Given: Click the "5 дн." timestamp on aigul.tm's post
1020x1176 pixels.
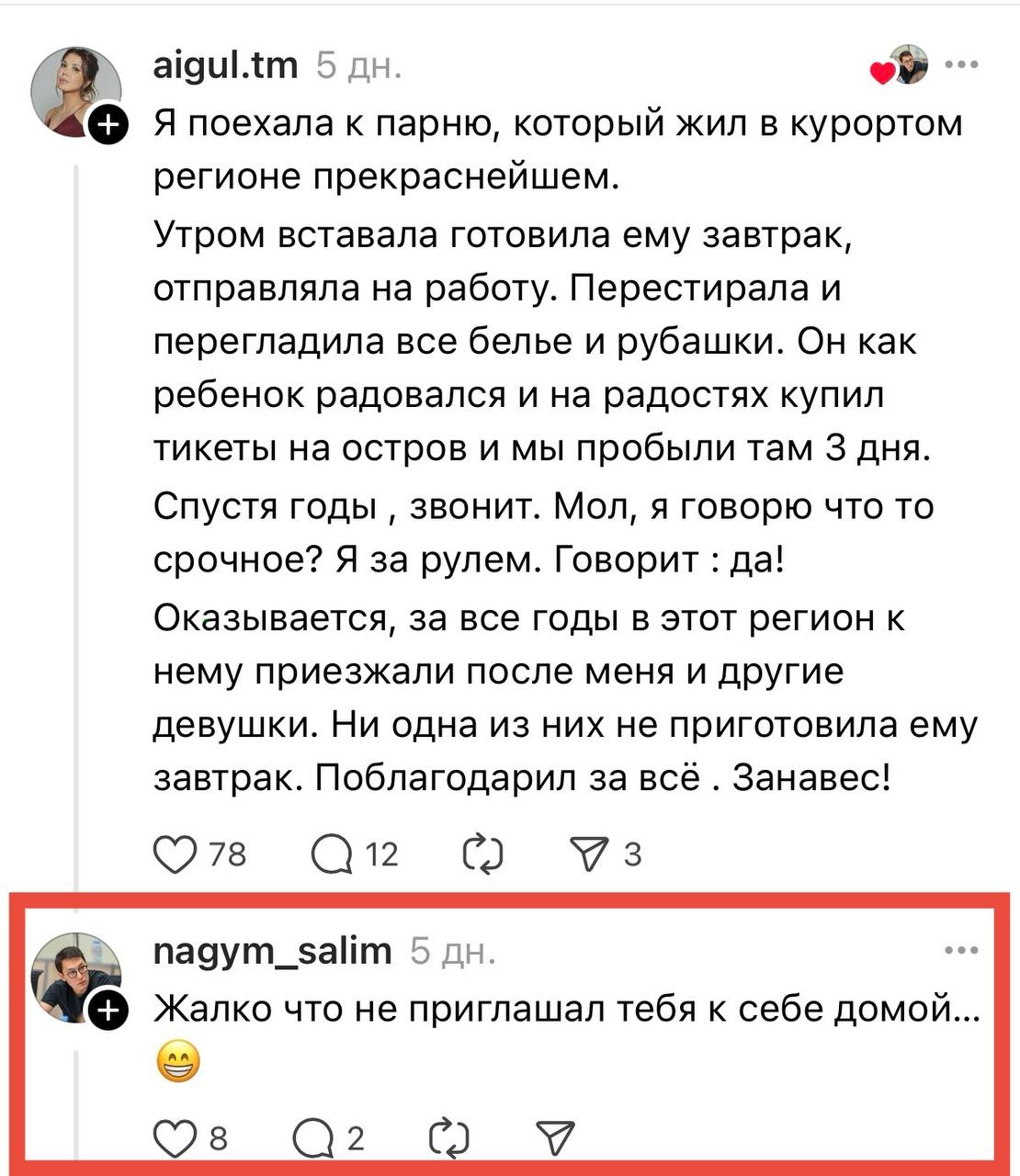Looking at the screenshot, I should point(358,66).
